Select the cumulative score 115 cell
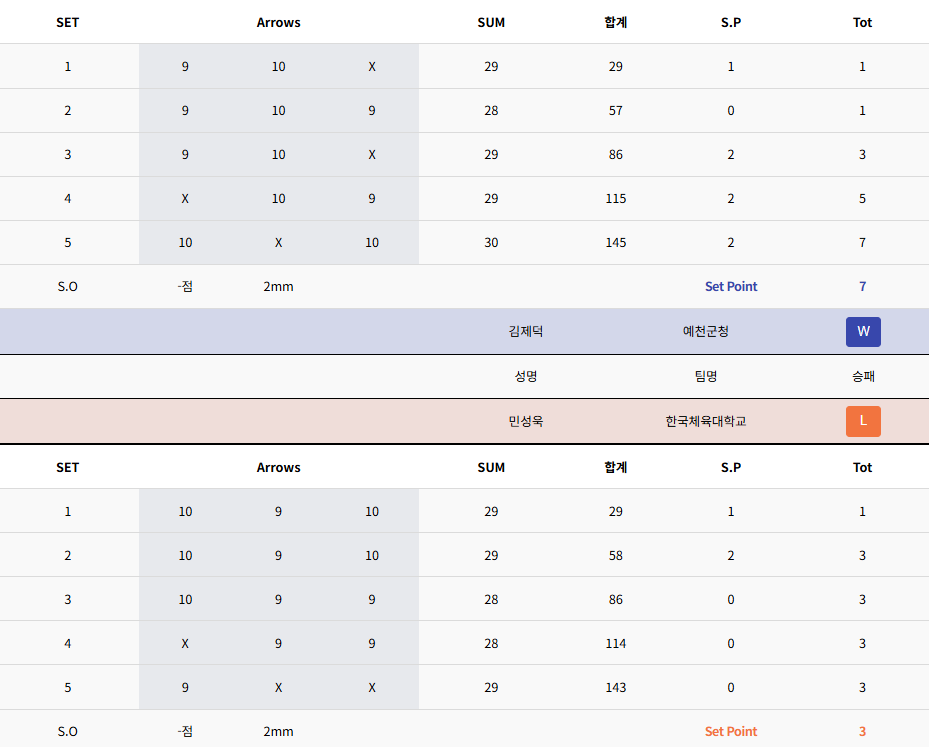929x747 pixels. [x=616, y=198]
